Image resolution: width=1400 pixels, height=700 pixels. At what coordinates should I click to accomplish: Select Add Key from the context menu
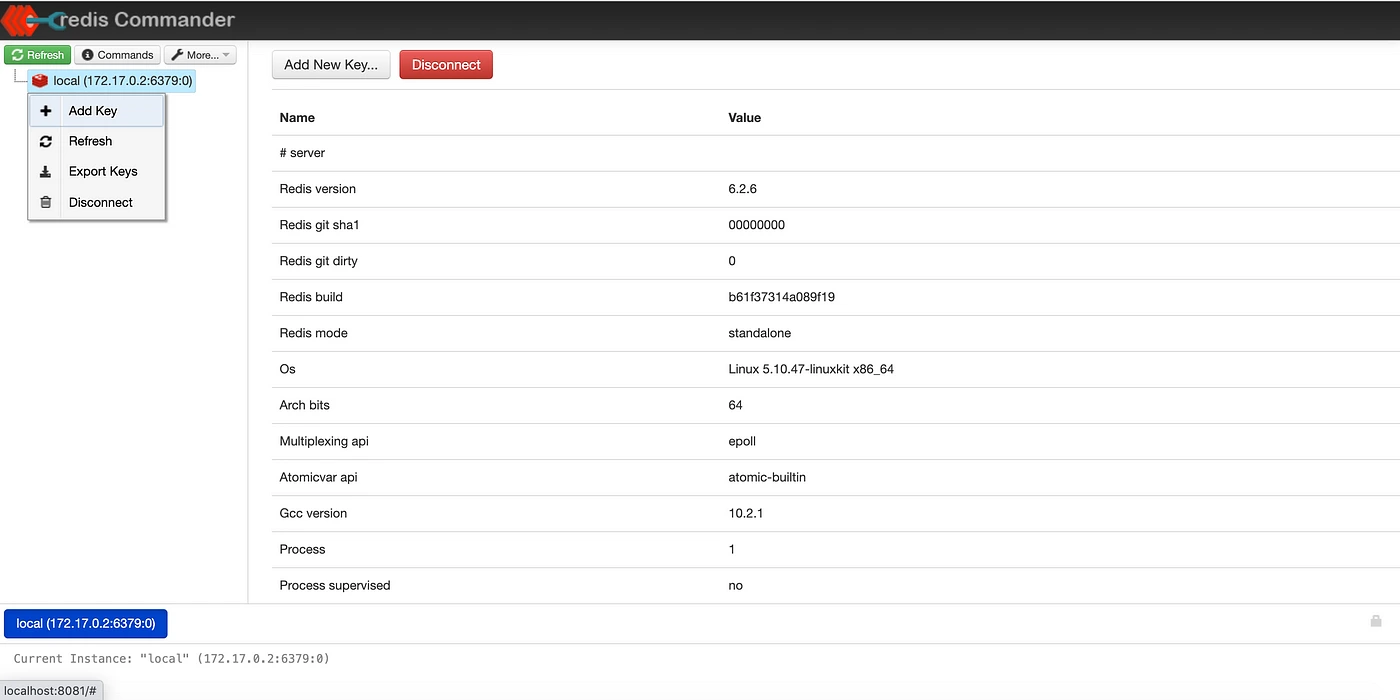tap(92, 110)
